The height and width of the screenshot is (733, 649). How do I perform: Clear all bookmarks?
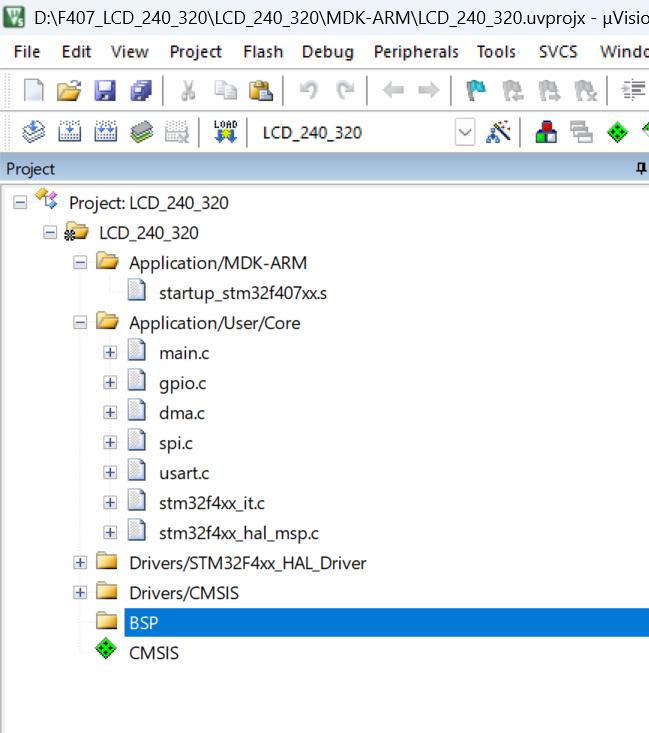point(585,90)
